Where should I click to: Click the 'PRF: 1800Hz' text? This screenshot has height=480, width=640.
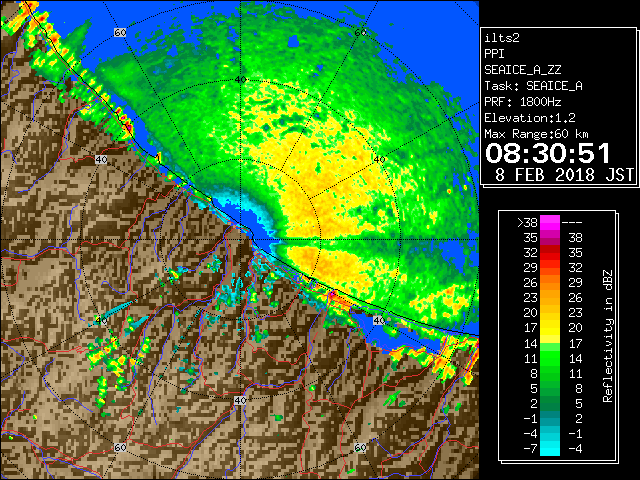(x=523, y=102)
